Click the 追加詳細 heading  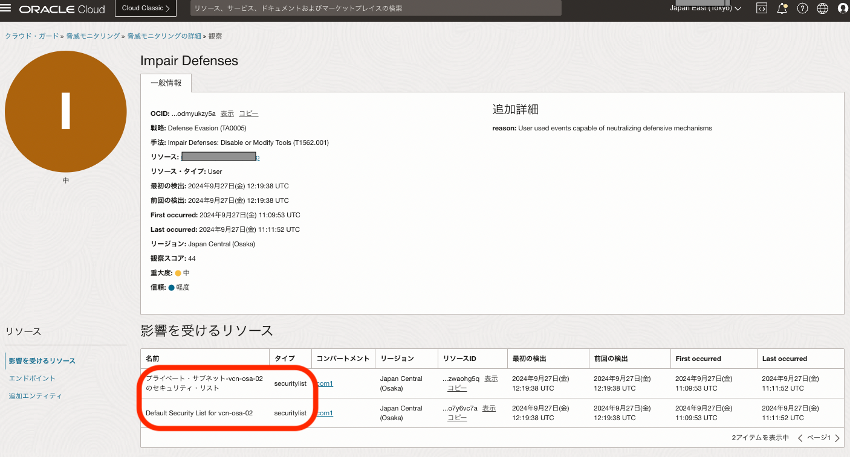pyautogui.click(x=515, y=109)
